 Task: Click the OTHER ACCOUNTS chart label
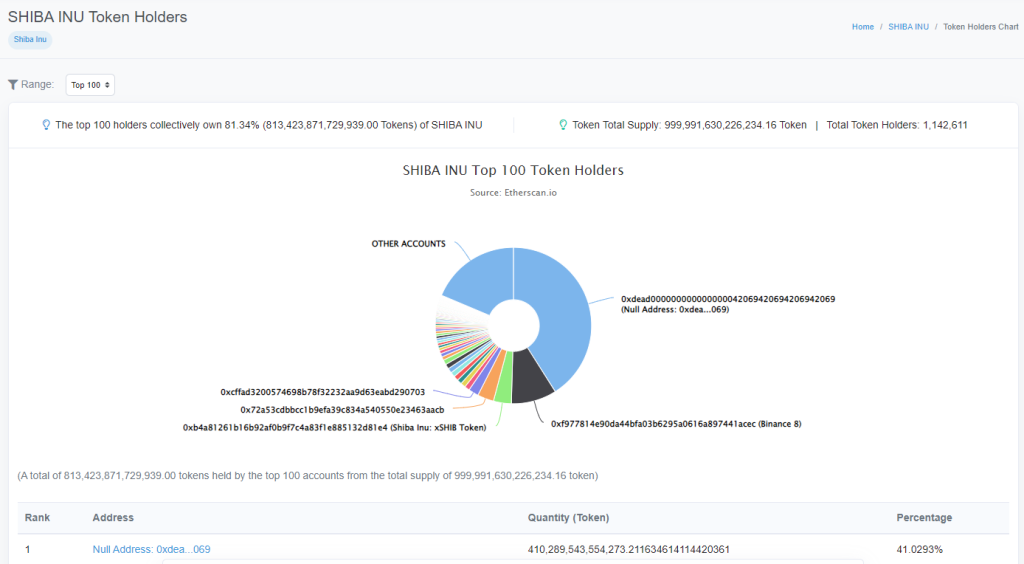point(409,243)
